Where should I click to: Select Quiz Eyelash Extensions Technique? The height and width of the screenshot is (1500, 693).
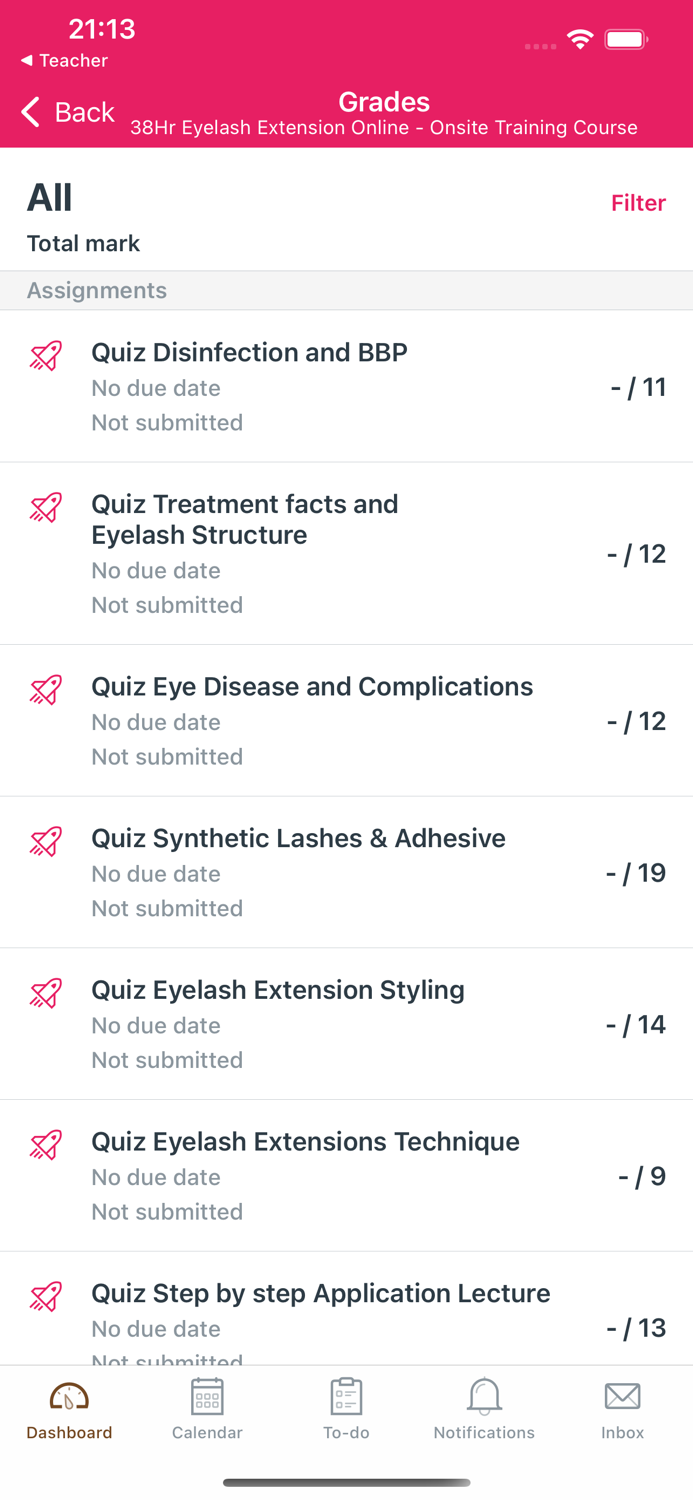point(305,1141)
